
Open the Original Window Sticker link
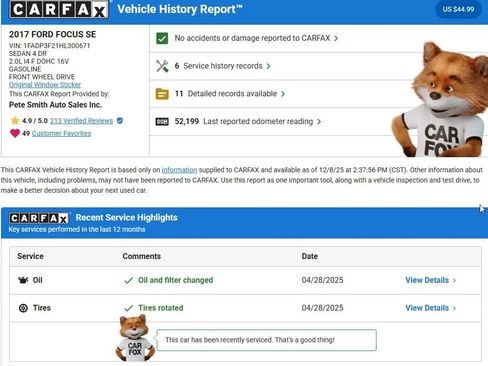pos(45,85)
